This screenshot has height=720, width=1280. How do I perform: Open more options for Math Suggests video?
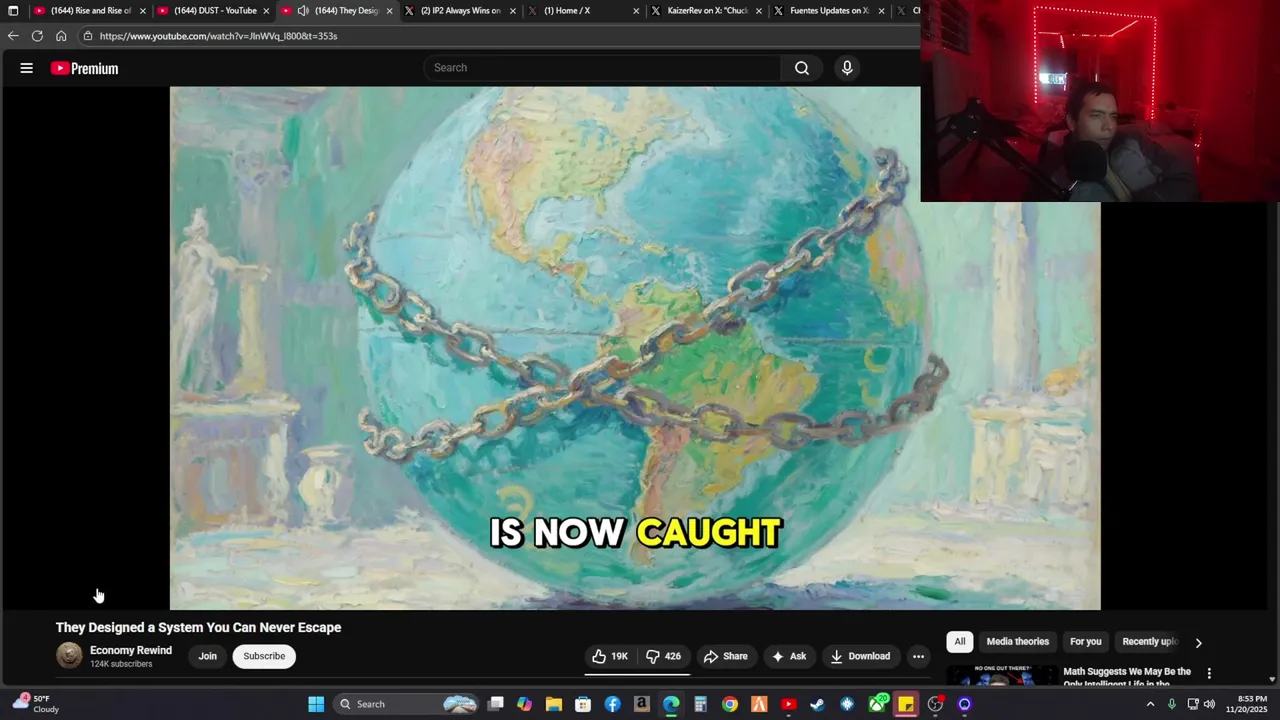1209,674
